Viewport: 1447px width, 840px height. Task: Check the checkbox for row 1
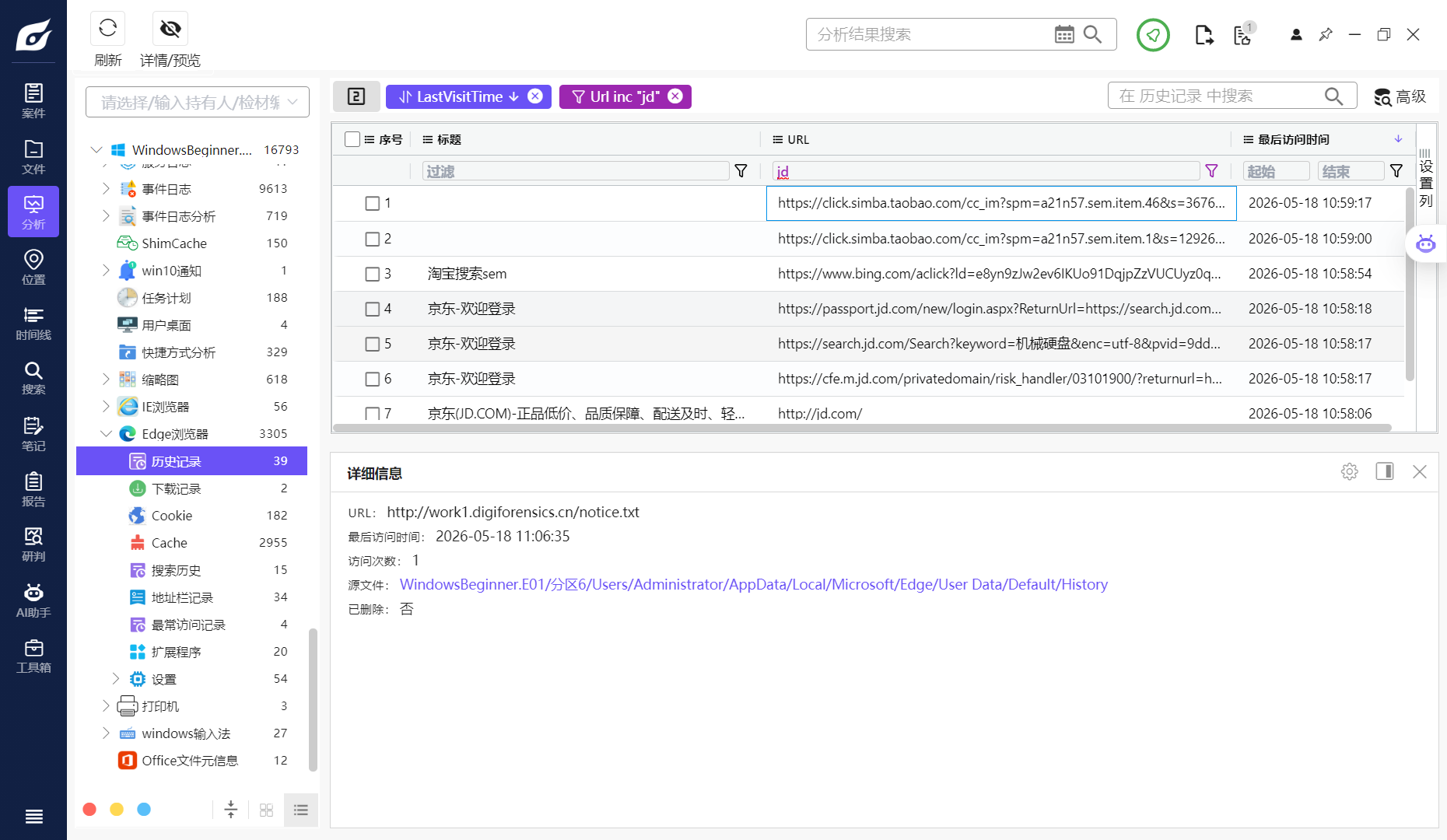click(x=373, y=203)
